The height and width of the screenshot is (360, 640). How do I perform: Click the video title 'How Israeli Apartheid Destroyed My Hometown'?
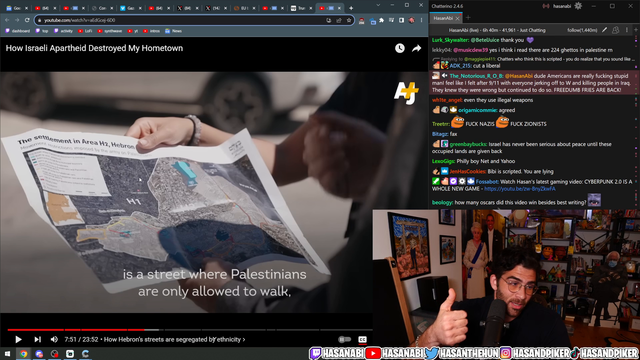94,48
